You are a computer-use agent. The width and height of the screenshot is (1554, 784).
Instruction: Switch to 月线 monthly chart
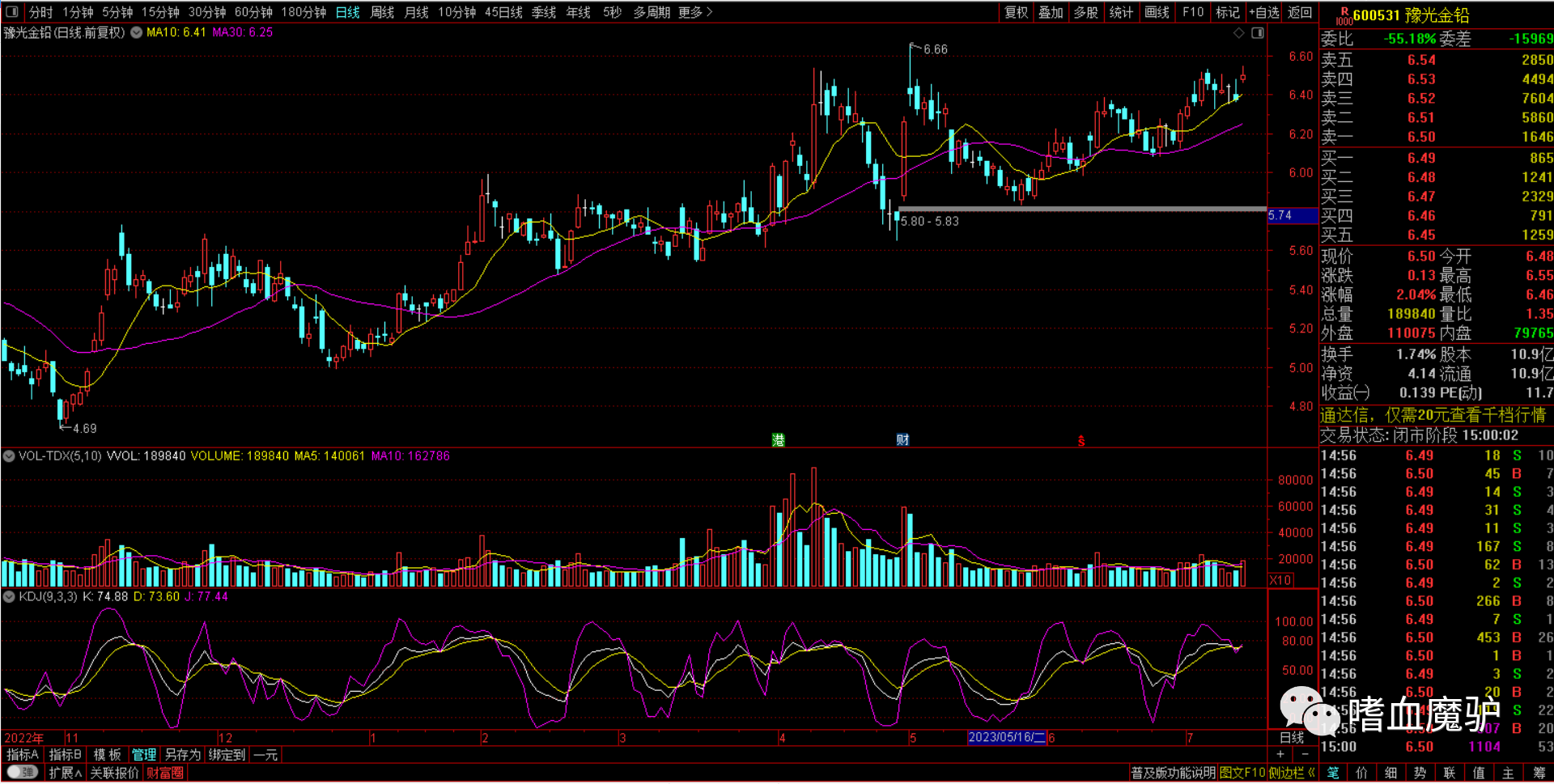coord(416,12)
